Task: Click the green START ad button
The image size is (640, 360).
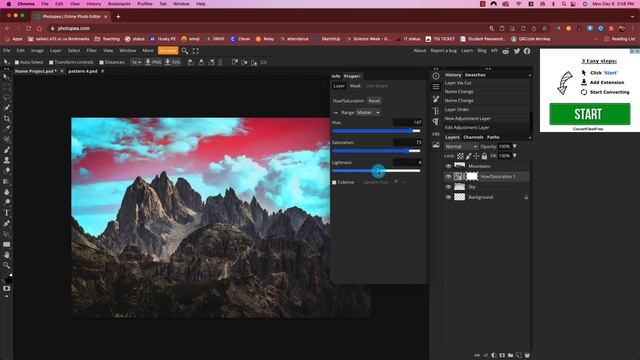Action: pos(589,114)
